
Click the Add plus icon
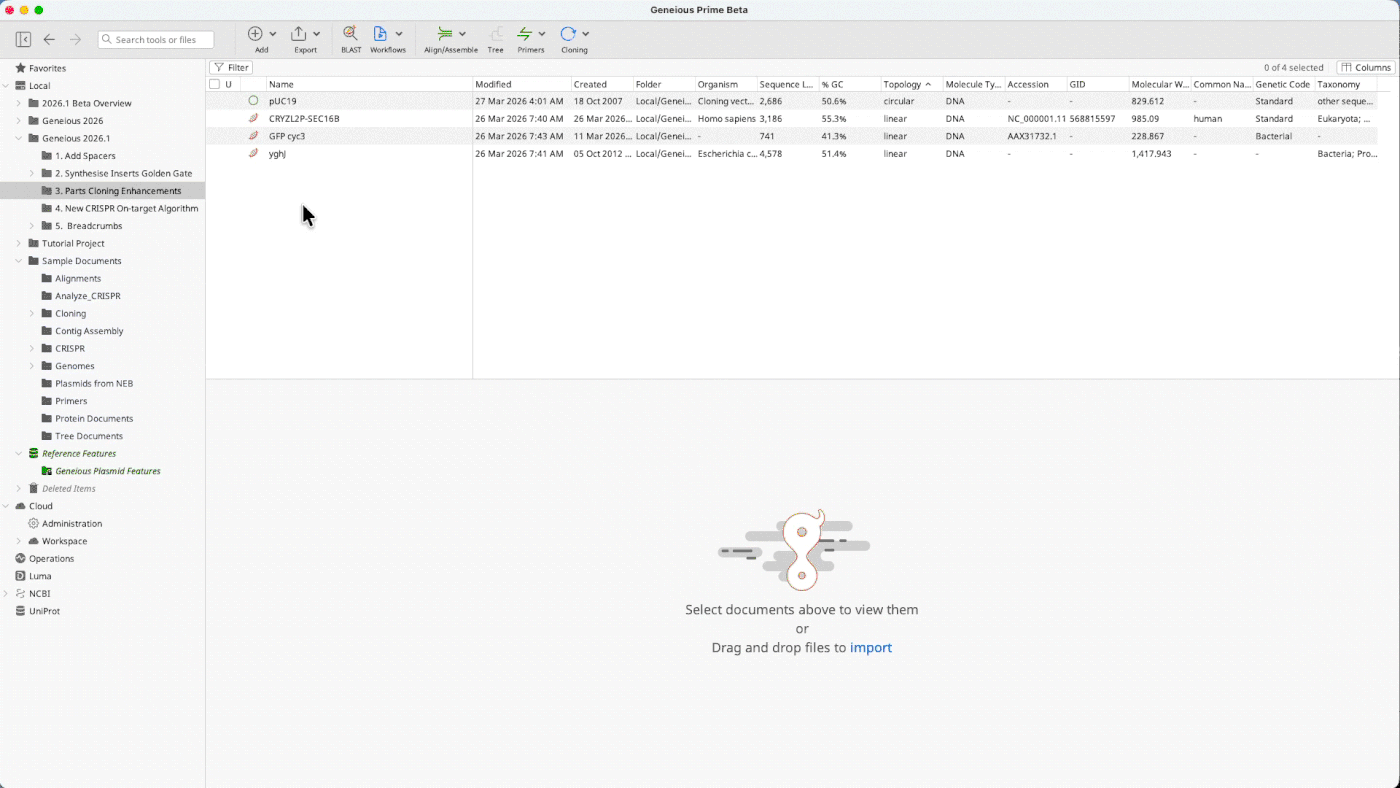(x=255, y=34)
